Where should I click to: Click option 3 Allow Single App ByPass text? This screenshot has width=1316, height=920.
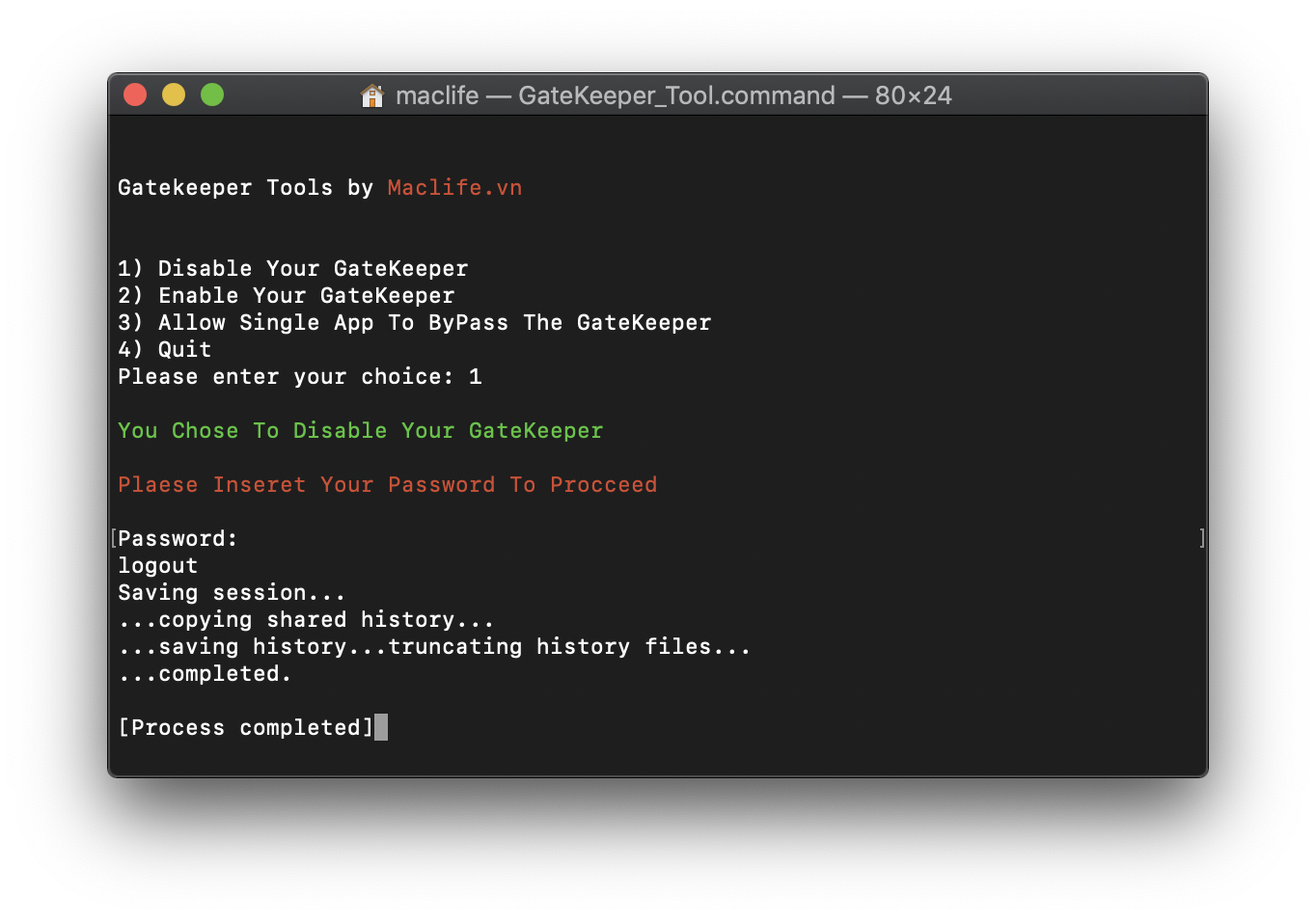click(x=414, y=322)
